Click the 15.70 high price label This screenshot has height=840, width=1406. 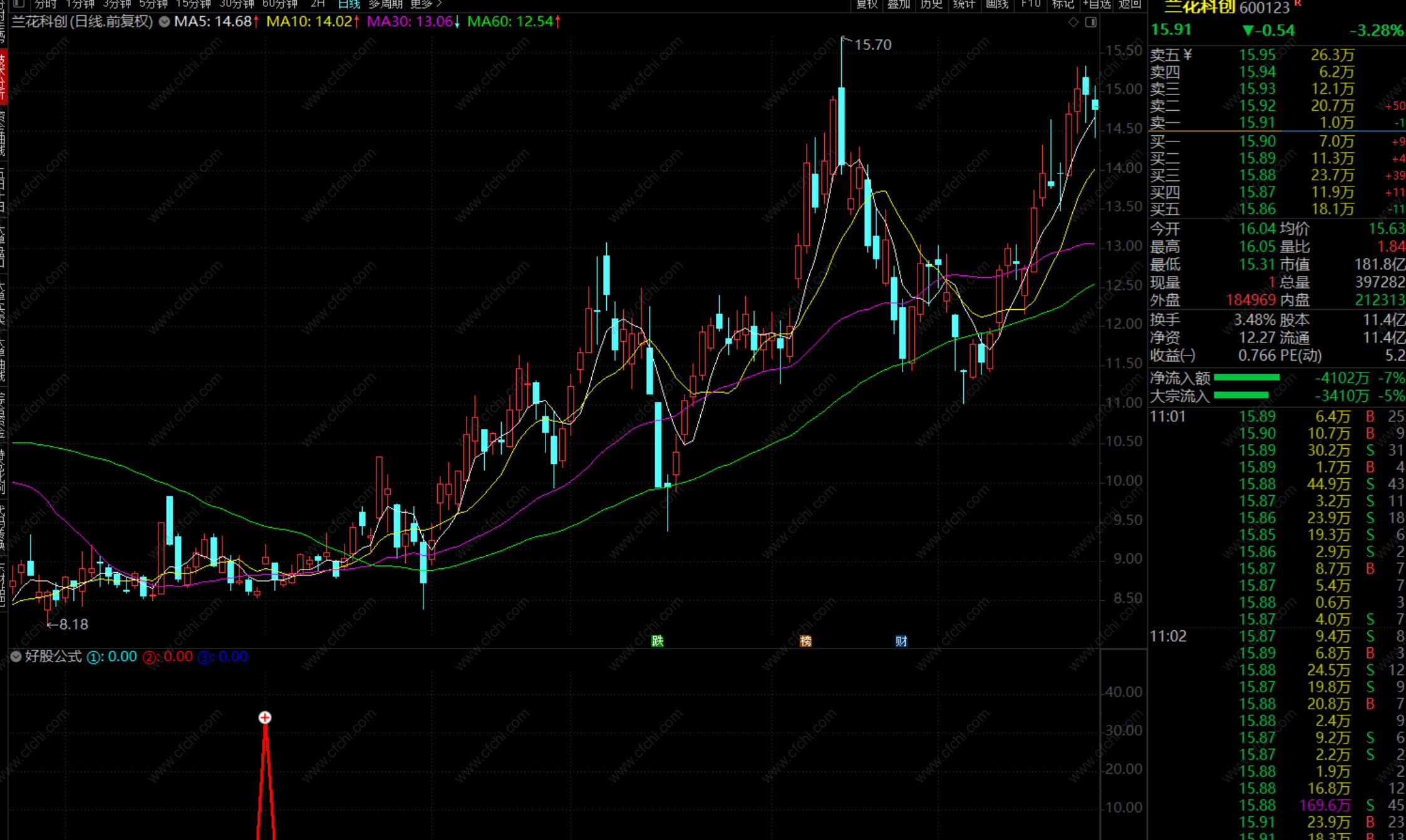coord(872,45)
